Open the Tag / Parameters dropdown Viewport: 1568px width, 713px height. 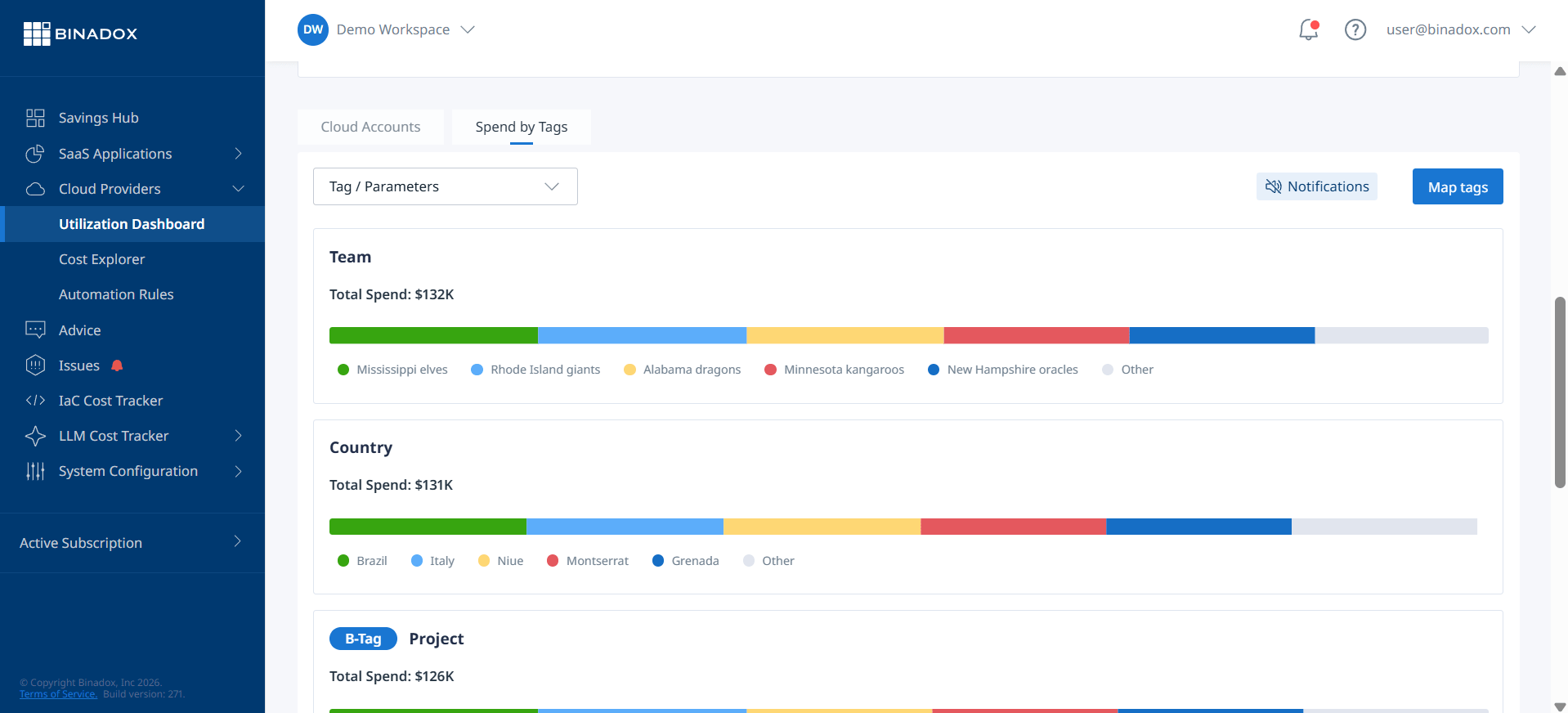[x=446, y=186]
